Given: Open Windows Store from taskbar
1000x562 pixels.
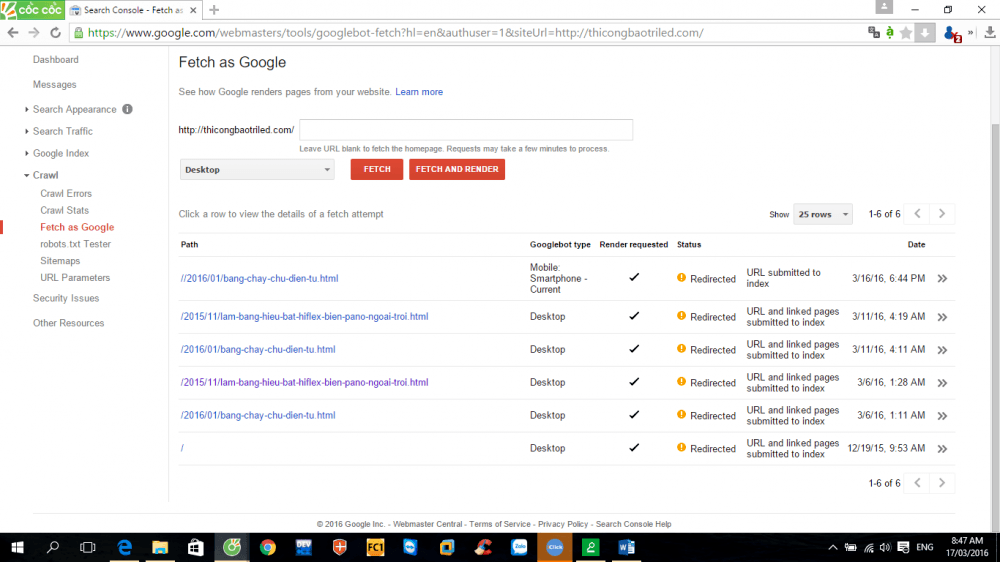Looking at the screenshot, I should coord(196,547).
